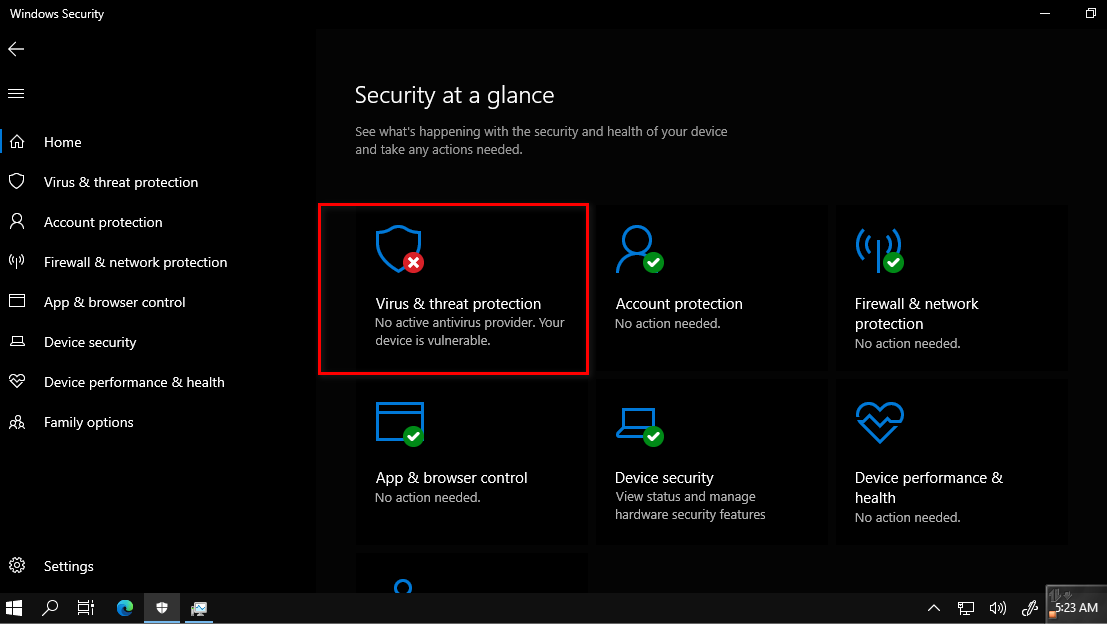This screenshot has height=624, width=1107.
Task: Click the clock showing 5:23 AM
Action: [x=1076, y=608]
